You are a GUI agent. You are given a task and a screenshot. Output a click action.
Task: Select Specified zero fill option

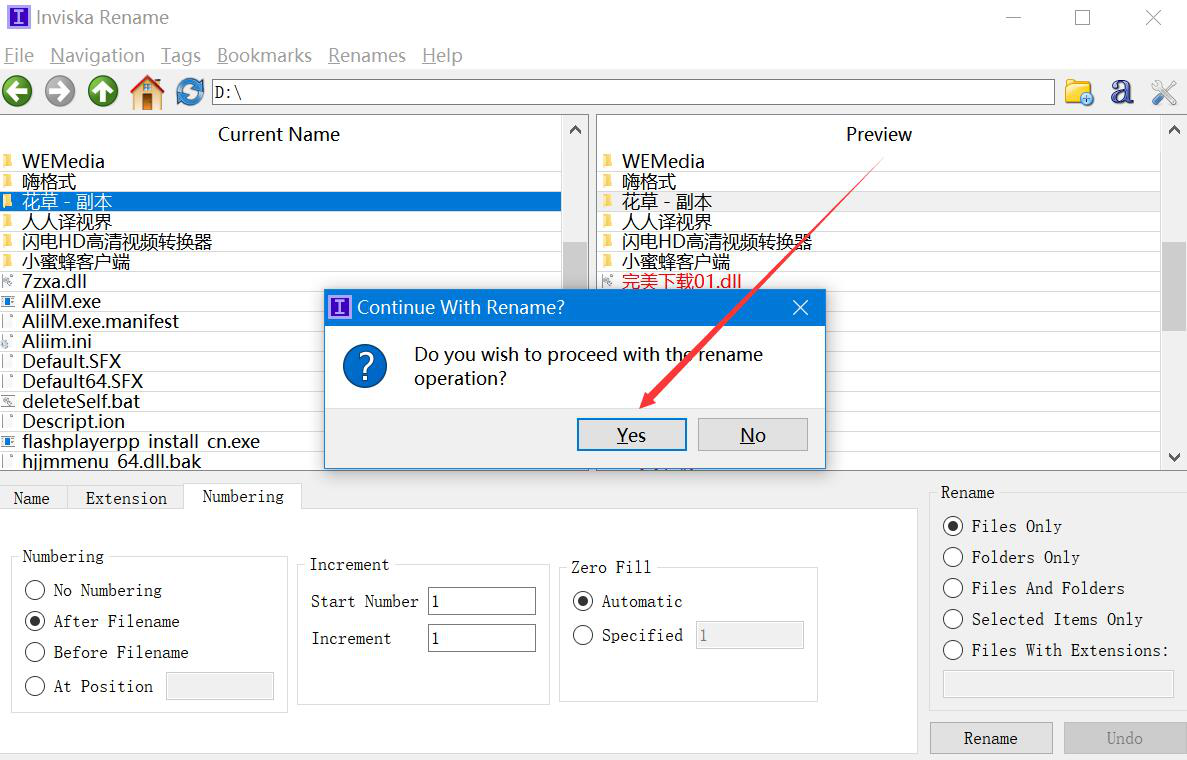pyautogui.click(x=583, y=635)
